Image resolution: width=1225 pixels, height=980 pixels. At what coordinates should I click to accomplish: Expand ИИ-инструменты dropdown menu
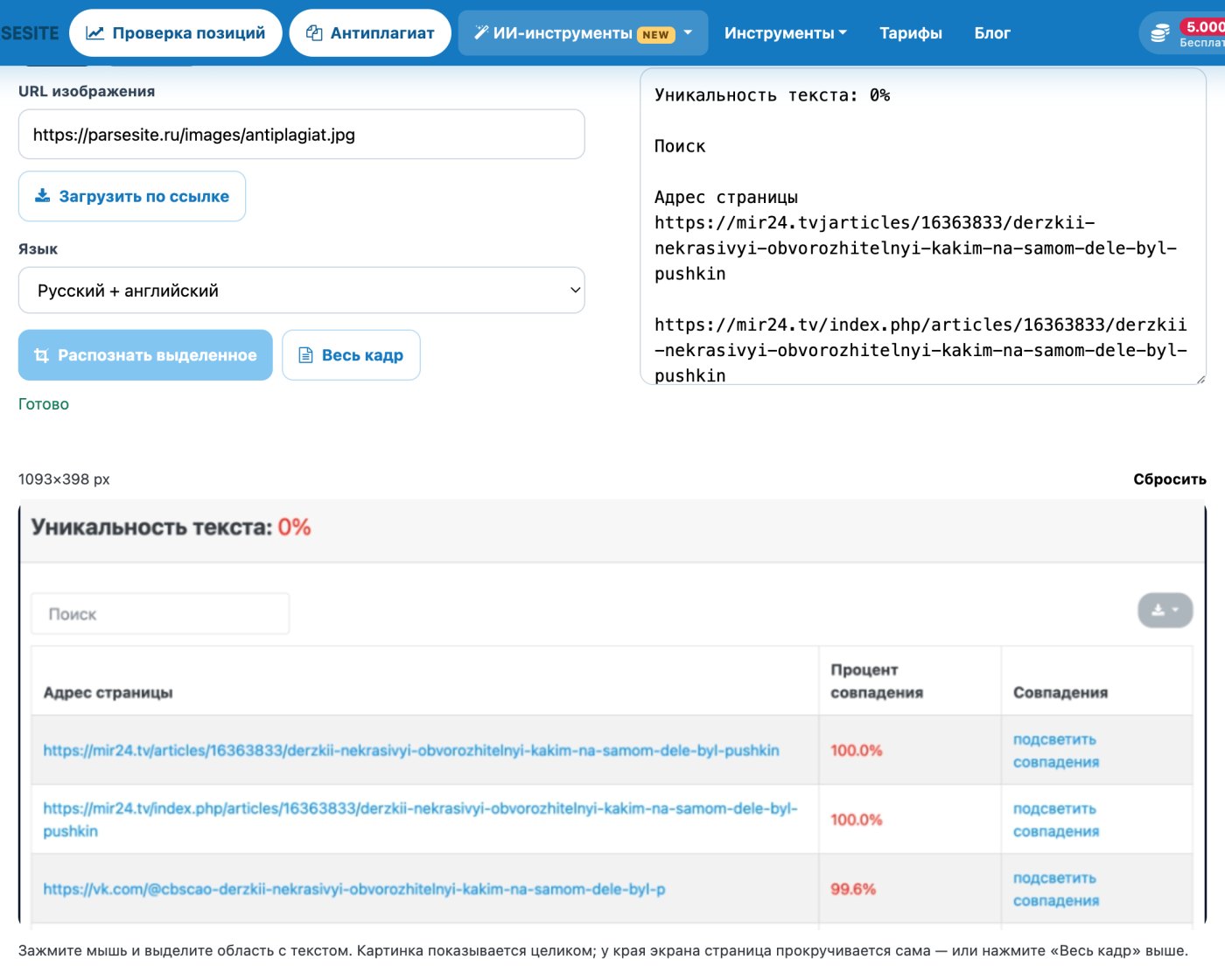click(x=583, y=33)
